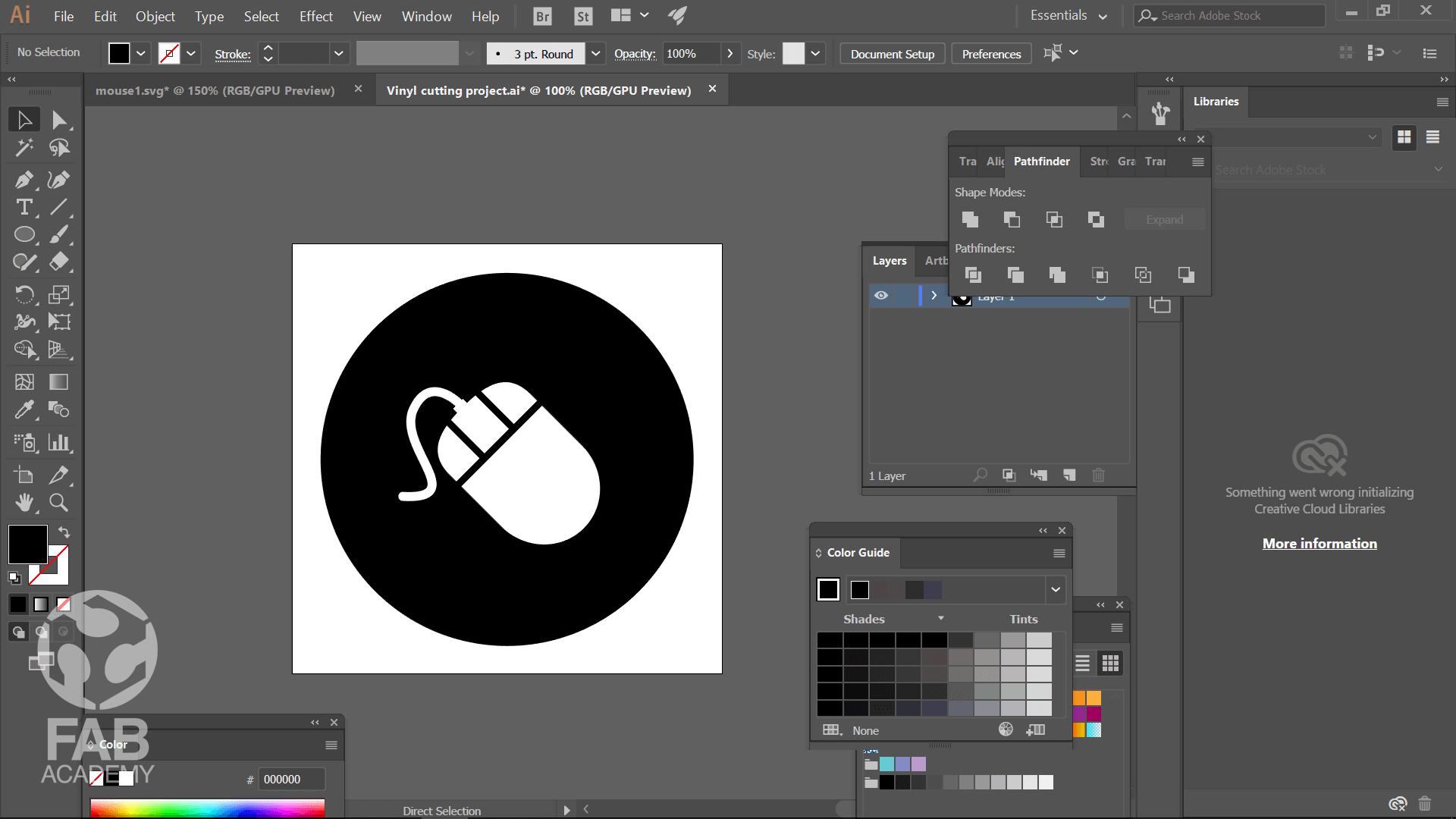Select the Magic Wand tool
This screenshot has height=819, width=1456.
coord(24,147)
